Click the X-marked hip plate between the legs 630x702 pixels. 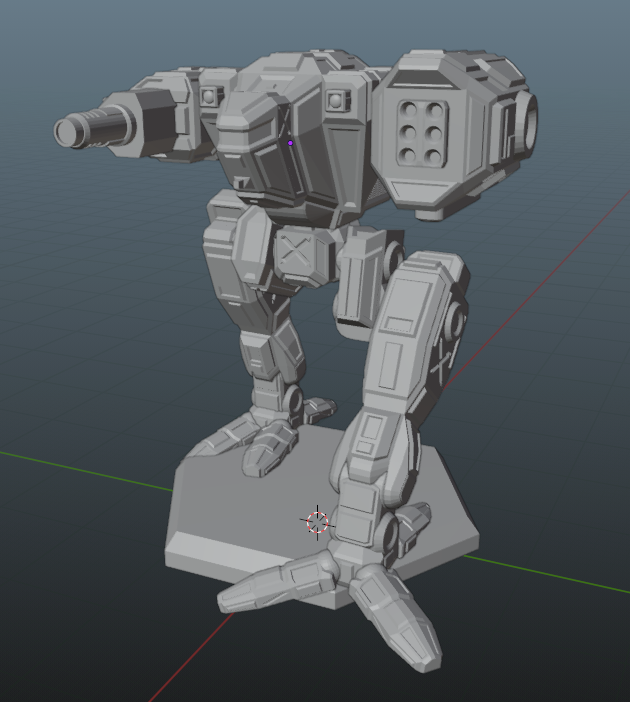(x=296, y=253)
